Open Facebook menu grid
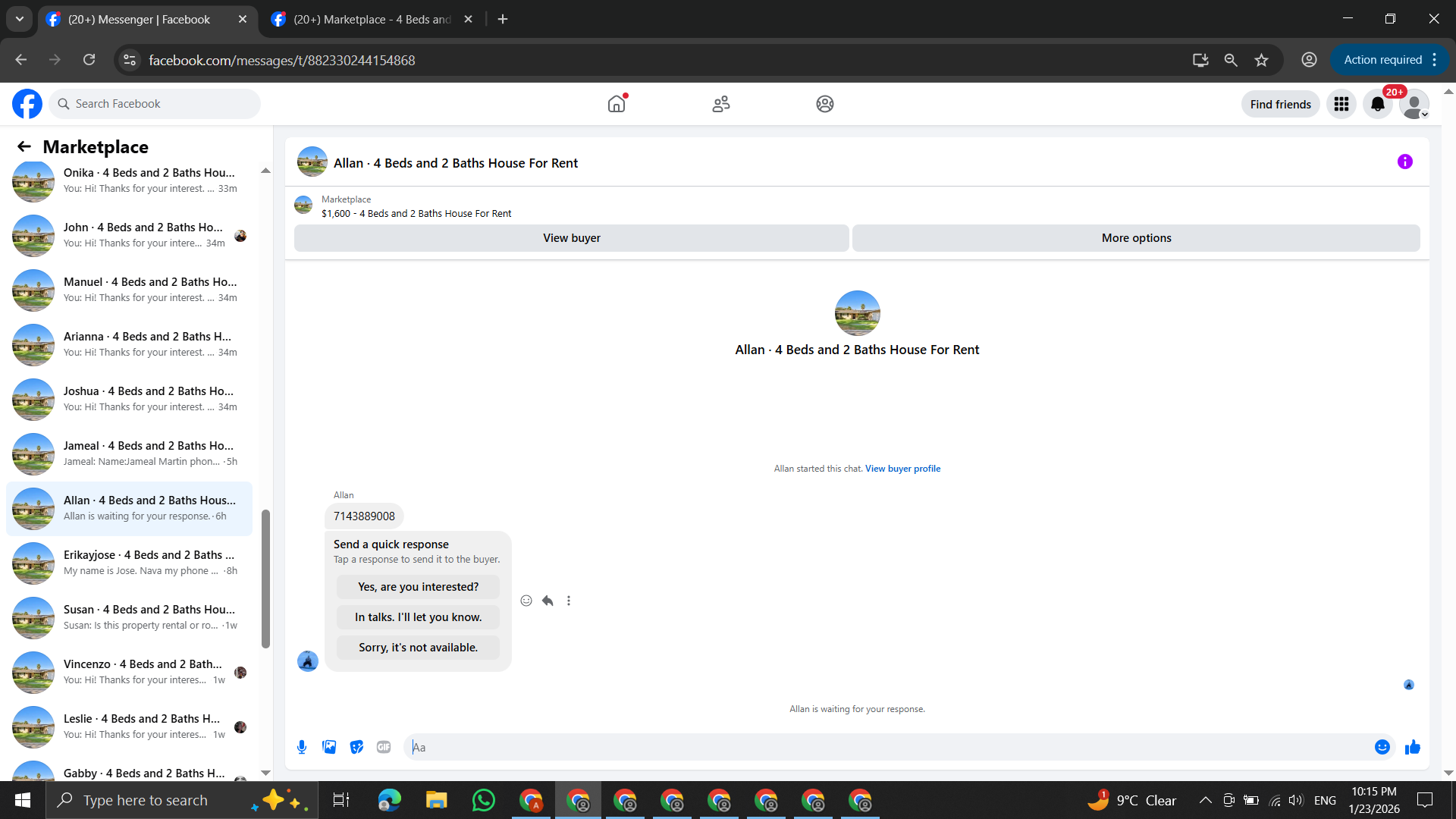 (1341, 104)
